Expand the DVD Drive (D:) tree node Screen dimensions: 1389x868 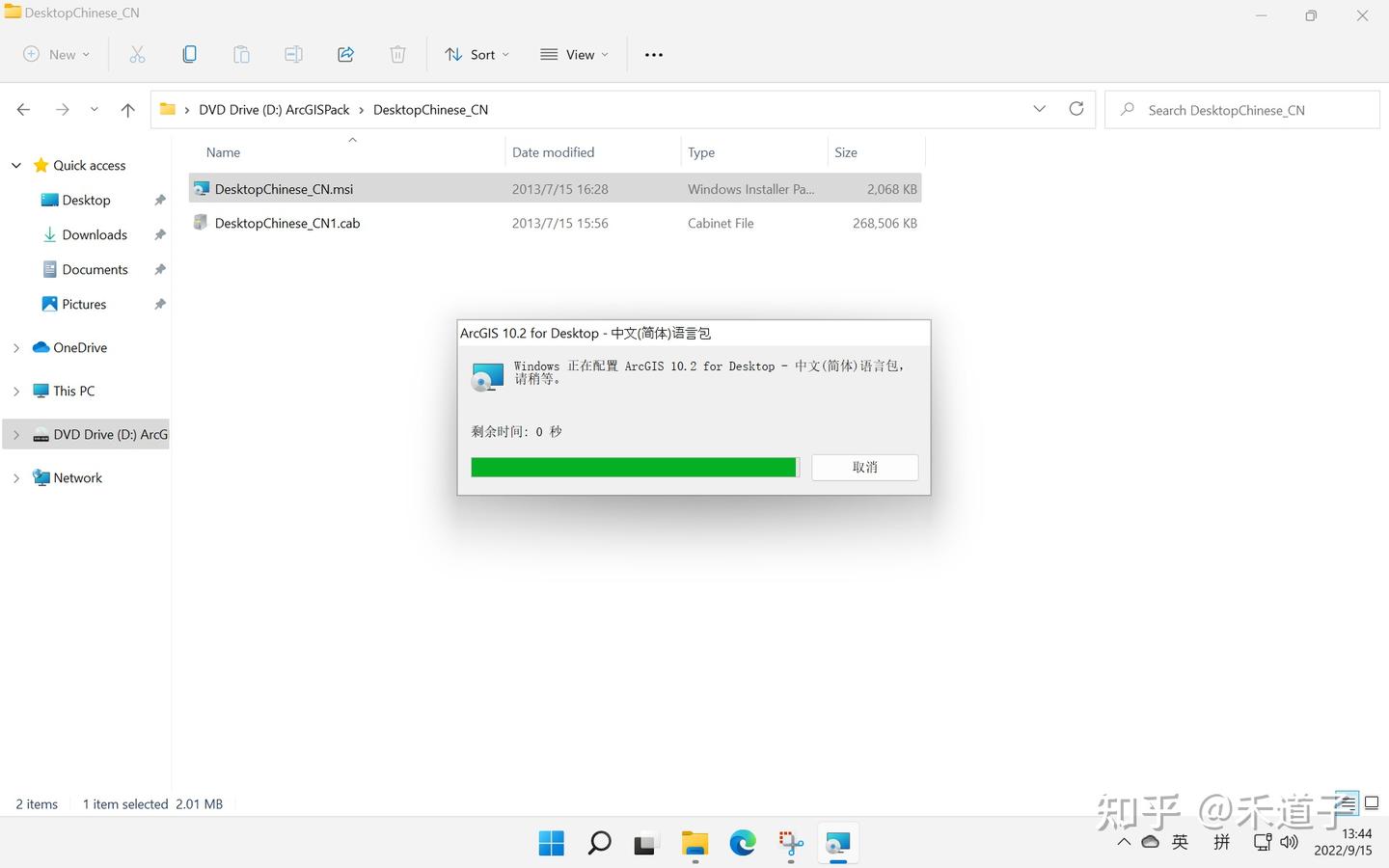click(x=16, y=435)
